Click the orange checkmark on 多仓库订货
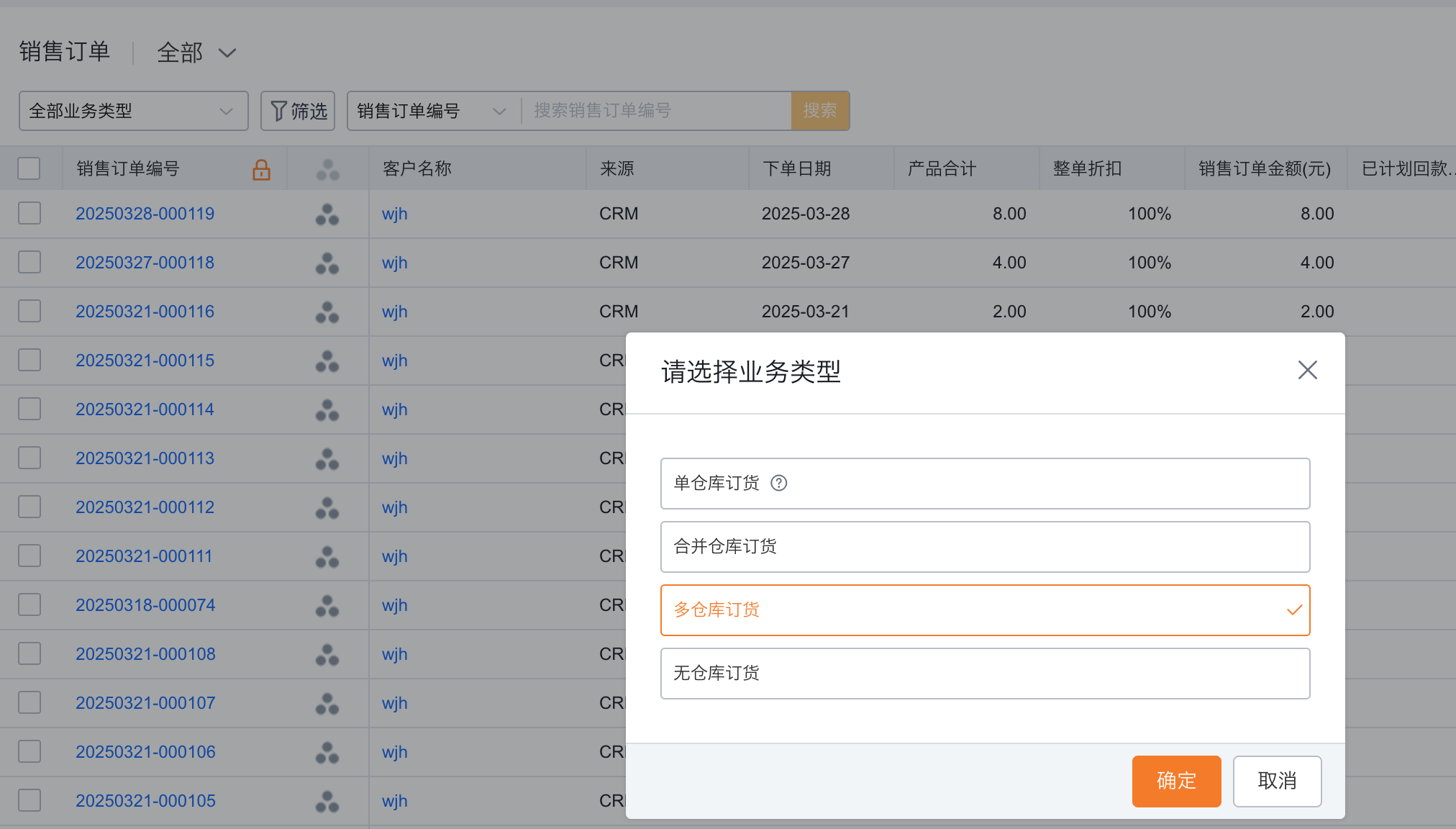 (x=1294, y=610)
